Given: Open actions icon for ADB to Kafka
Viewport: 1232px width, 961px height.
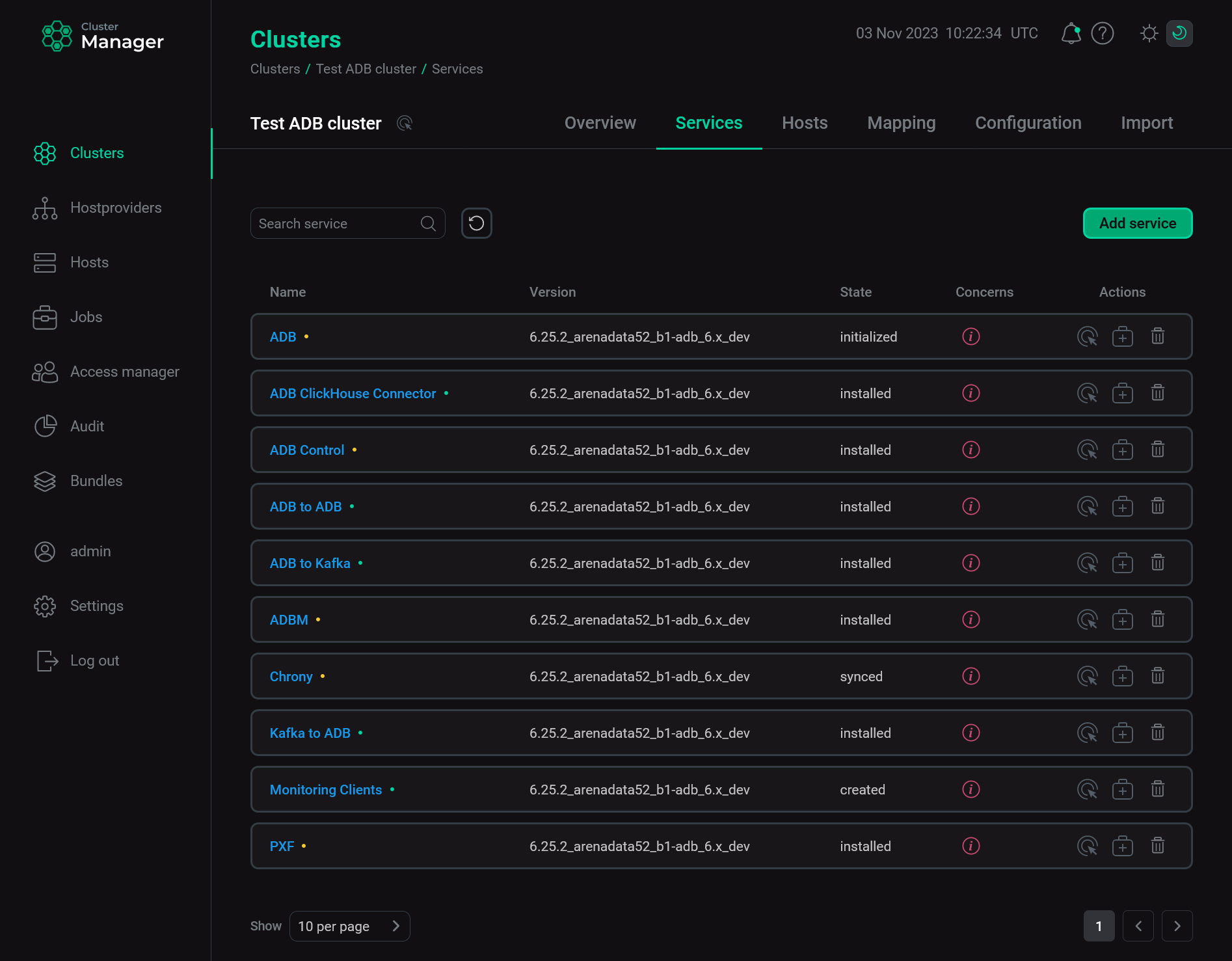Looking at the screenshot, I should pyautogui.click(x=1088, y=563).
